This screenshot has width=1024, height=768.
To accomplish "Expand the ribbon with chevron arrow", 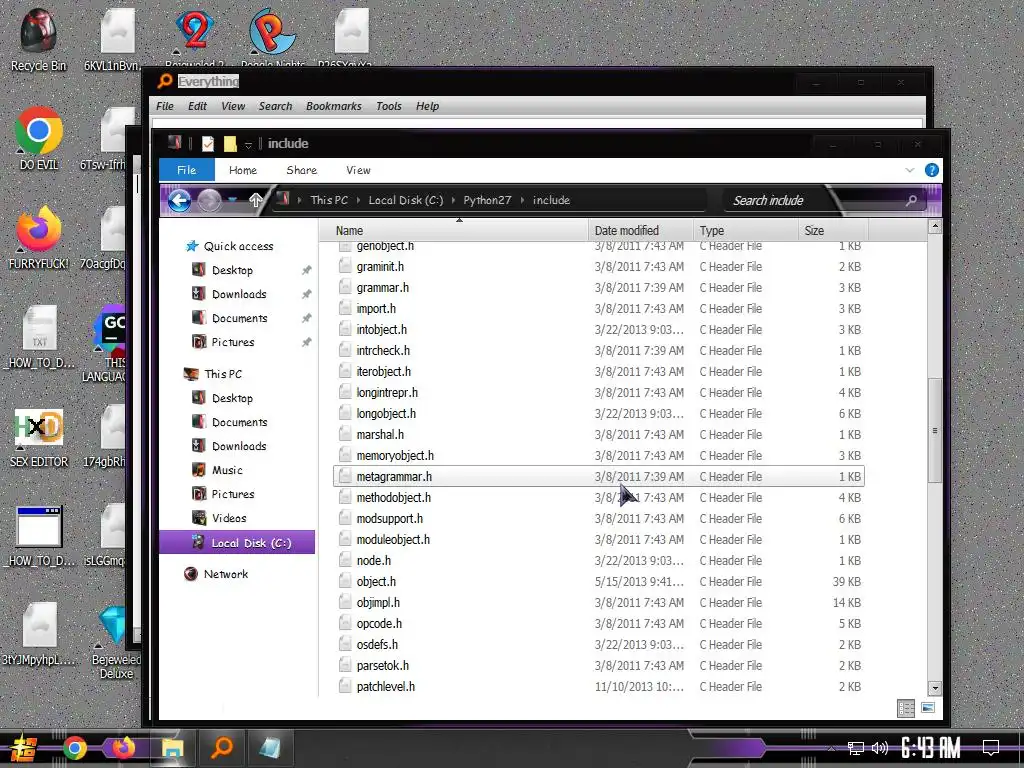I will coord(910,170).
